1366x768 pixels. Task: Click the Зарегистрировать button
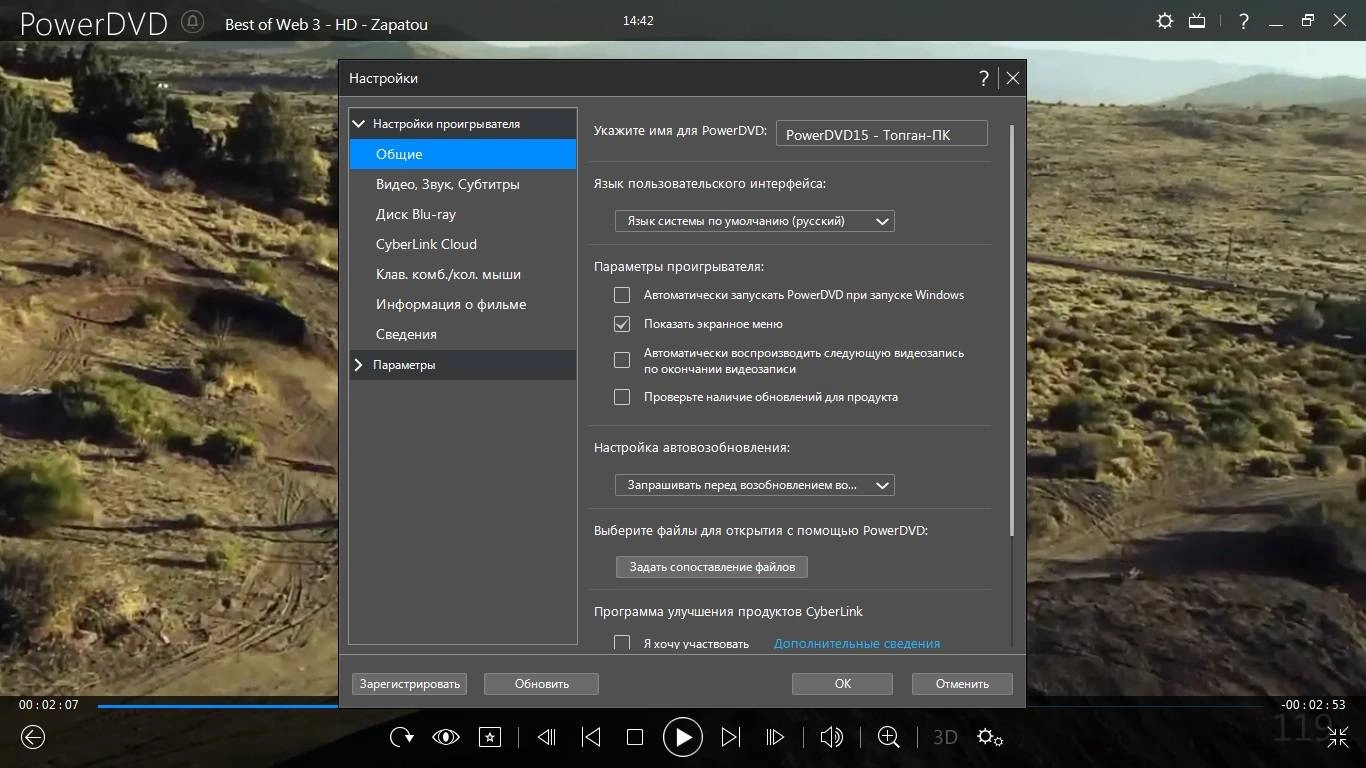(x=409, y=684)
